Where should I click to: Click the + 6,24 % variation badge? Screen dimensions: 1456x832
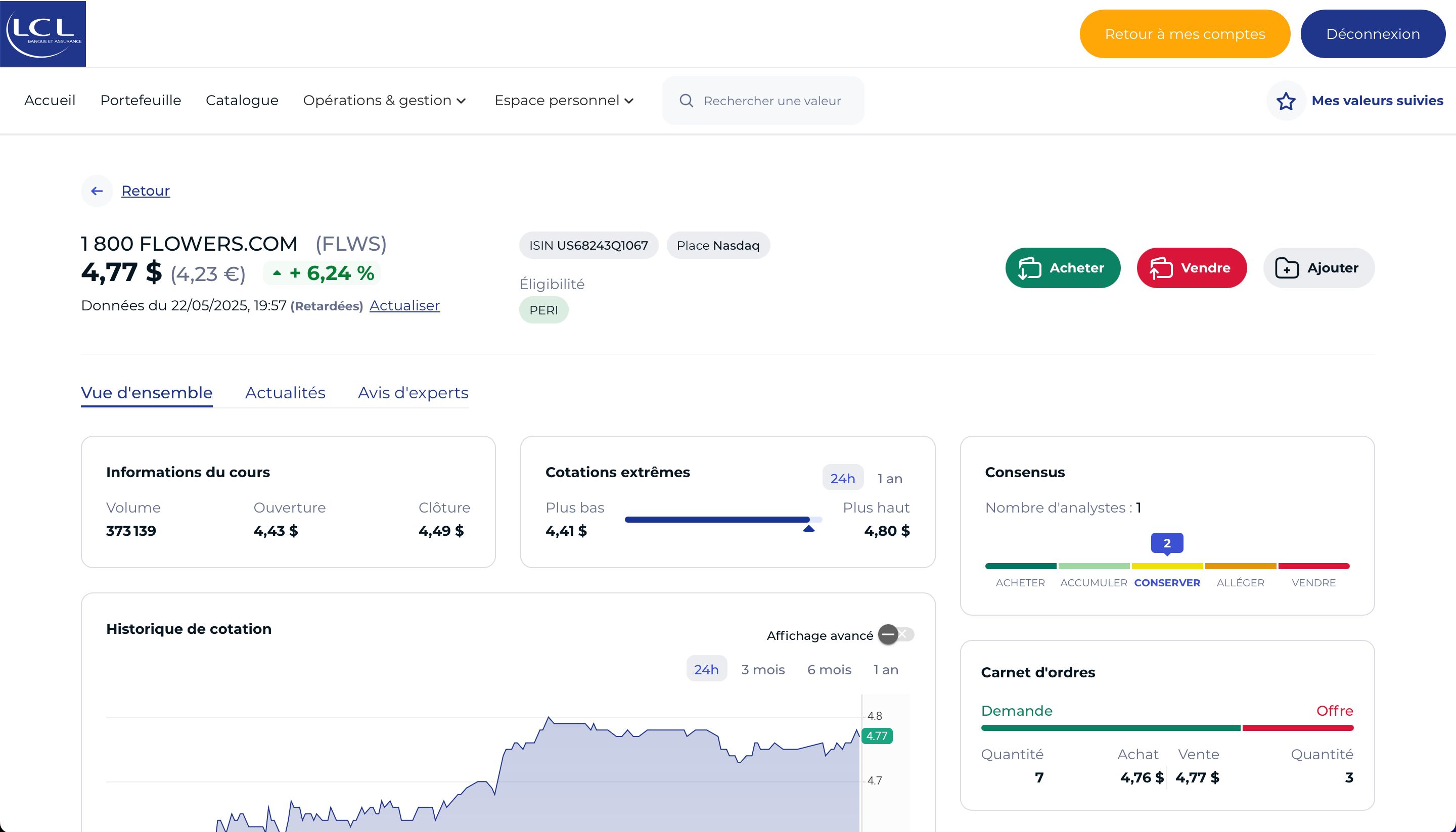tap(322, 273)
